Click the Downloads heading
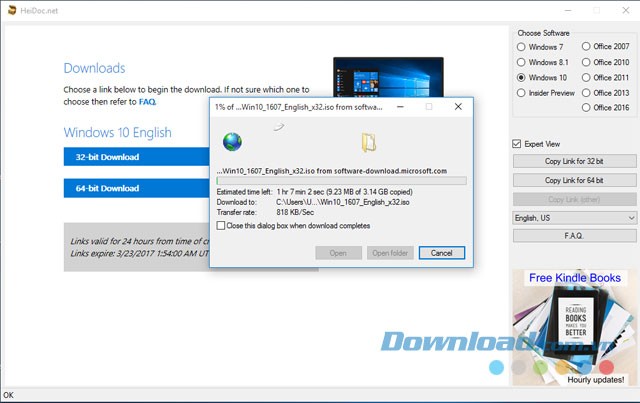 (x=94, y=68)
